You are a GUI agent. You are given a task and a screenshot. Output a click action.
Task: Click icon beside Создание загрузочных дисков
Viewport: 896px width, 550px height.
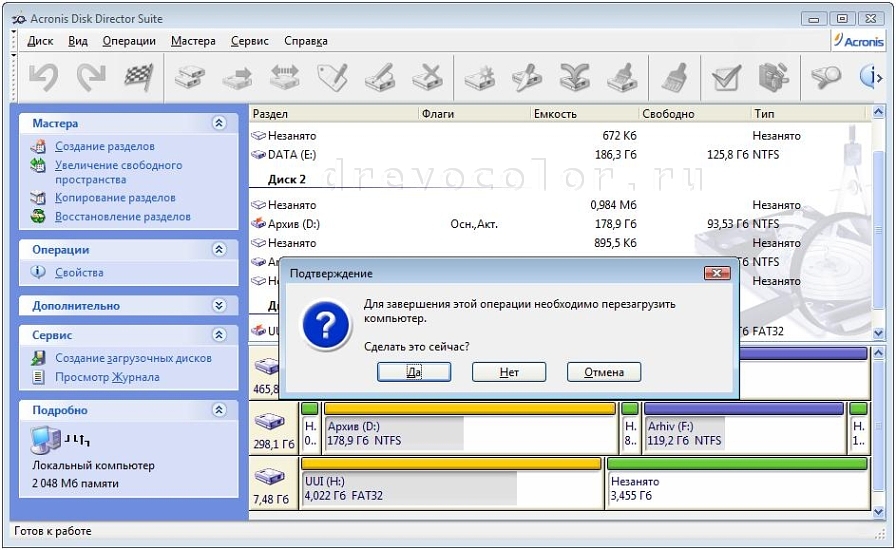pyautogui.click(x=38, y=358)
